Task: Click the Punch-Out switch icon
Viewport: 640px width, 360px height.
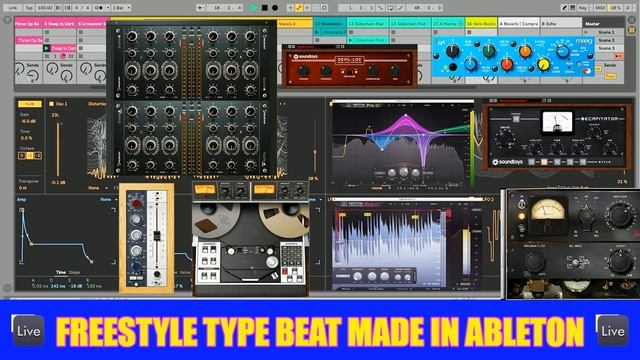Action: pyautogui.click(x=401, y=8)
